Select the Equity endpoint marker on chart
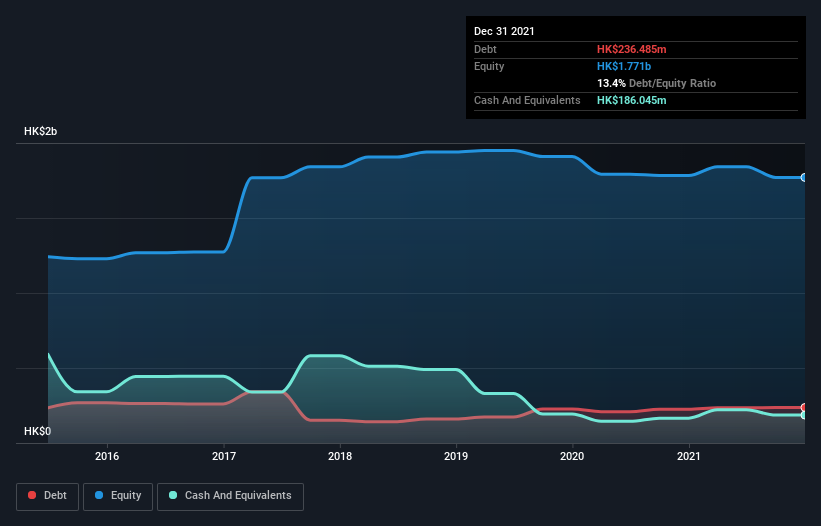 point(804,178)
